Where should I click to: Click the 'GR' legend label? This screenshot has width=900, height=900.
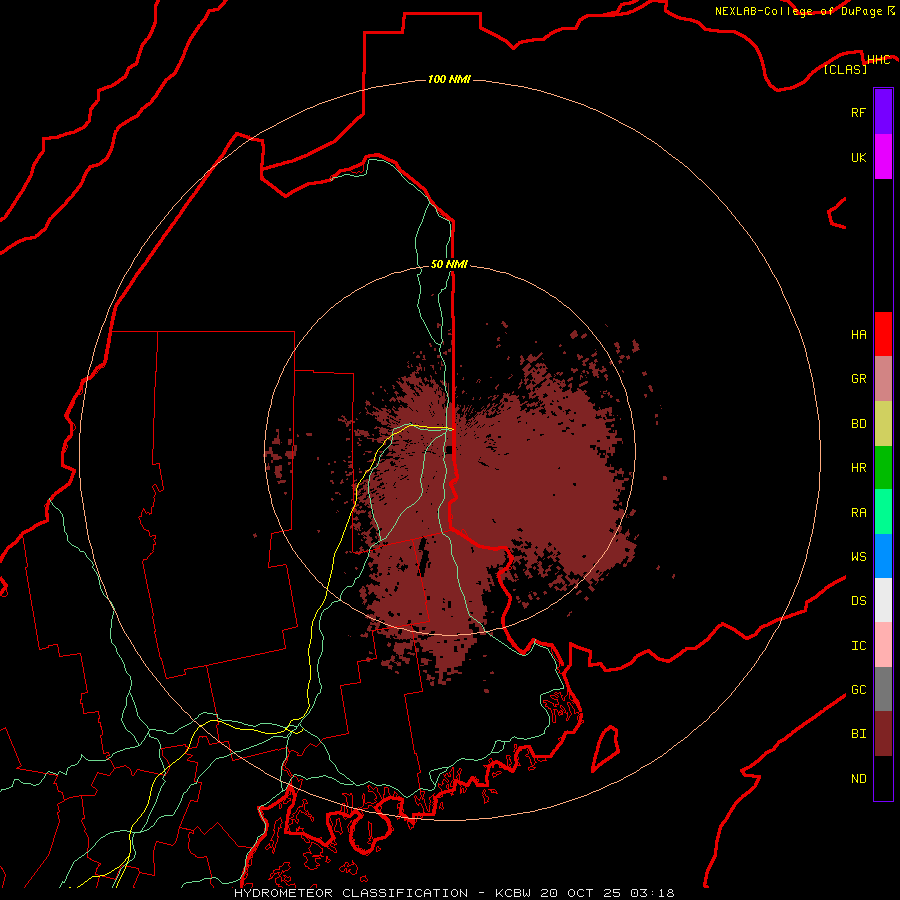(x=858, y=379)
